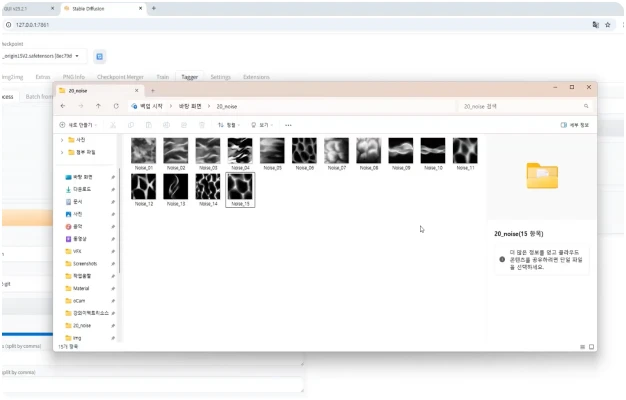Switch to details list view icon
This screenshot has width=626, height=400.
tap(582, 347)
